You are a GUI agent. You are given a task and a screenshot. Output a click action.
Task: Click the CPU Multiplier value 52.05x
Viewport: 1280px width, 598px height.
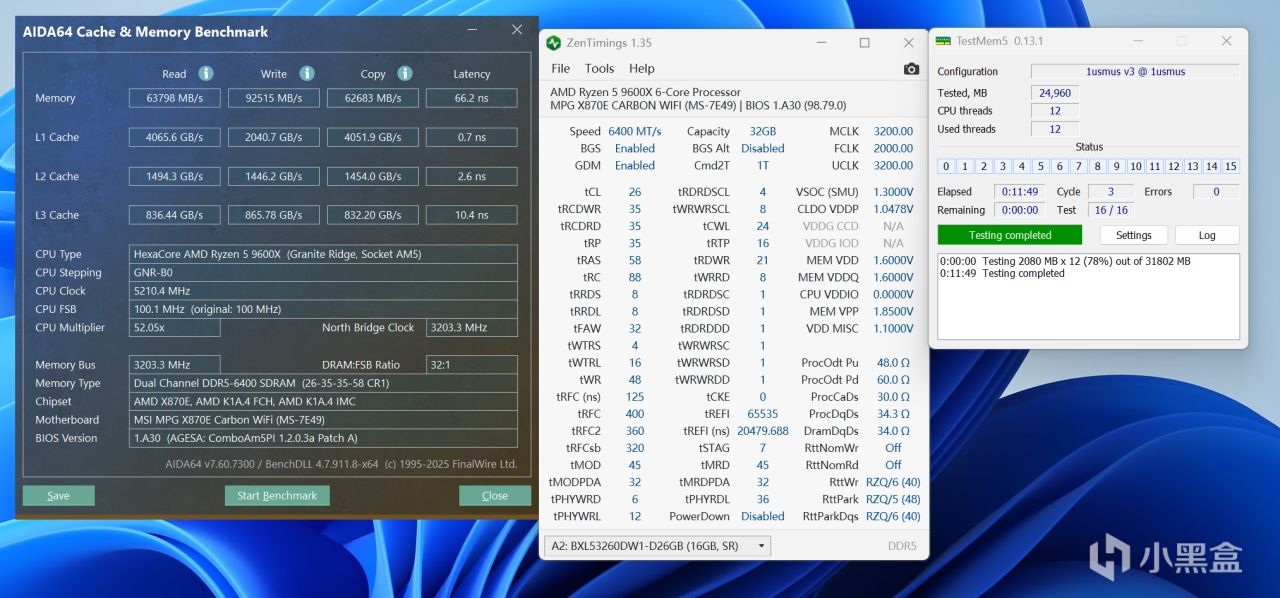(174, 328)
